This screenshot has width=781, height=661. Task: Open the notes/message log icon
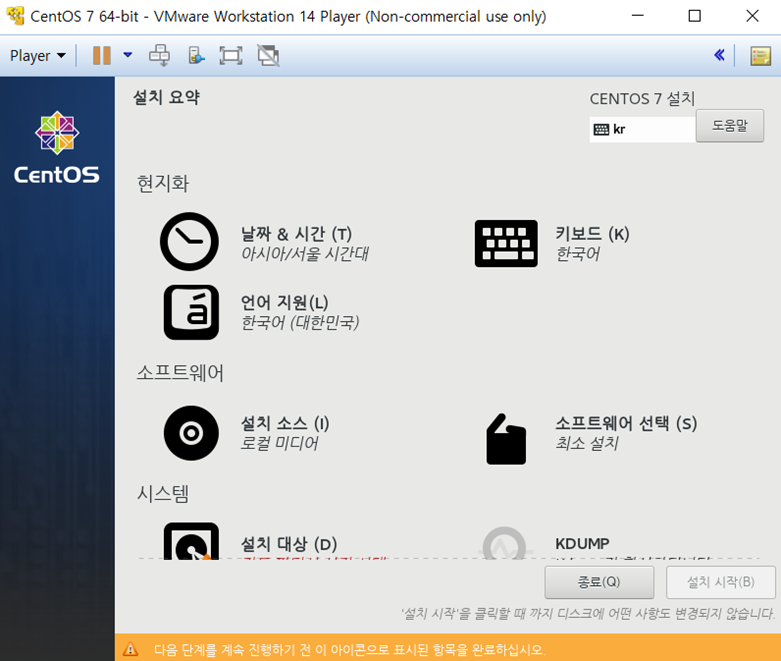pyautogui.click(x=760, y=56)
